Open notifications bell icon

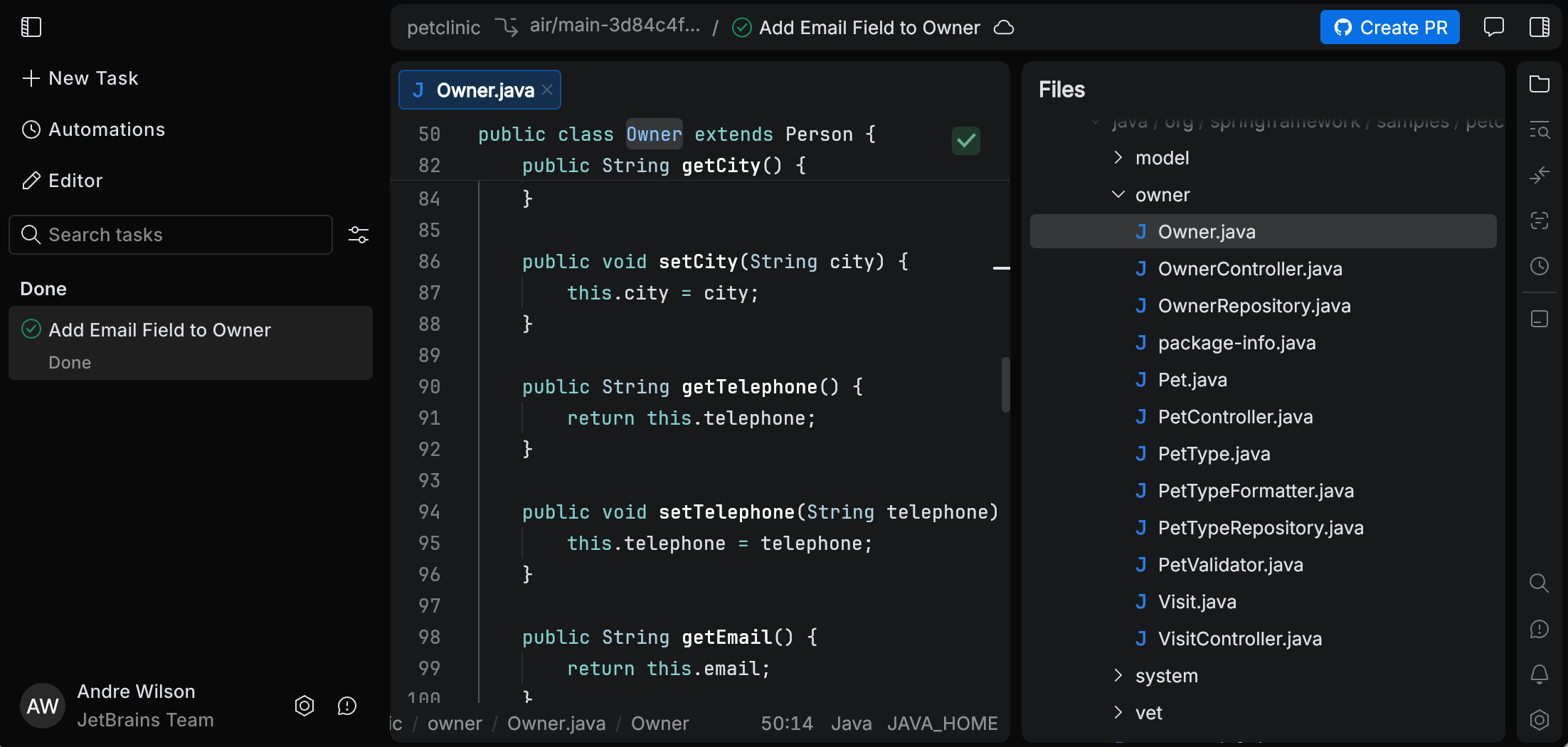point(1540,674)
